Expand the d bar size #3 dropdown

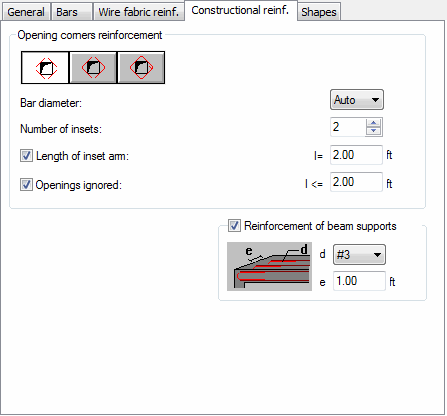click(359, 255)
